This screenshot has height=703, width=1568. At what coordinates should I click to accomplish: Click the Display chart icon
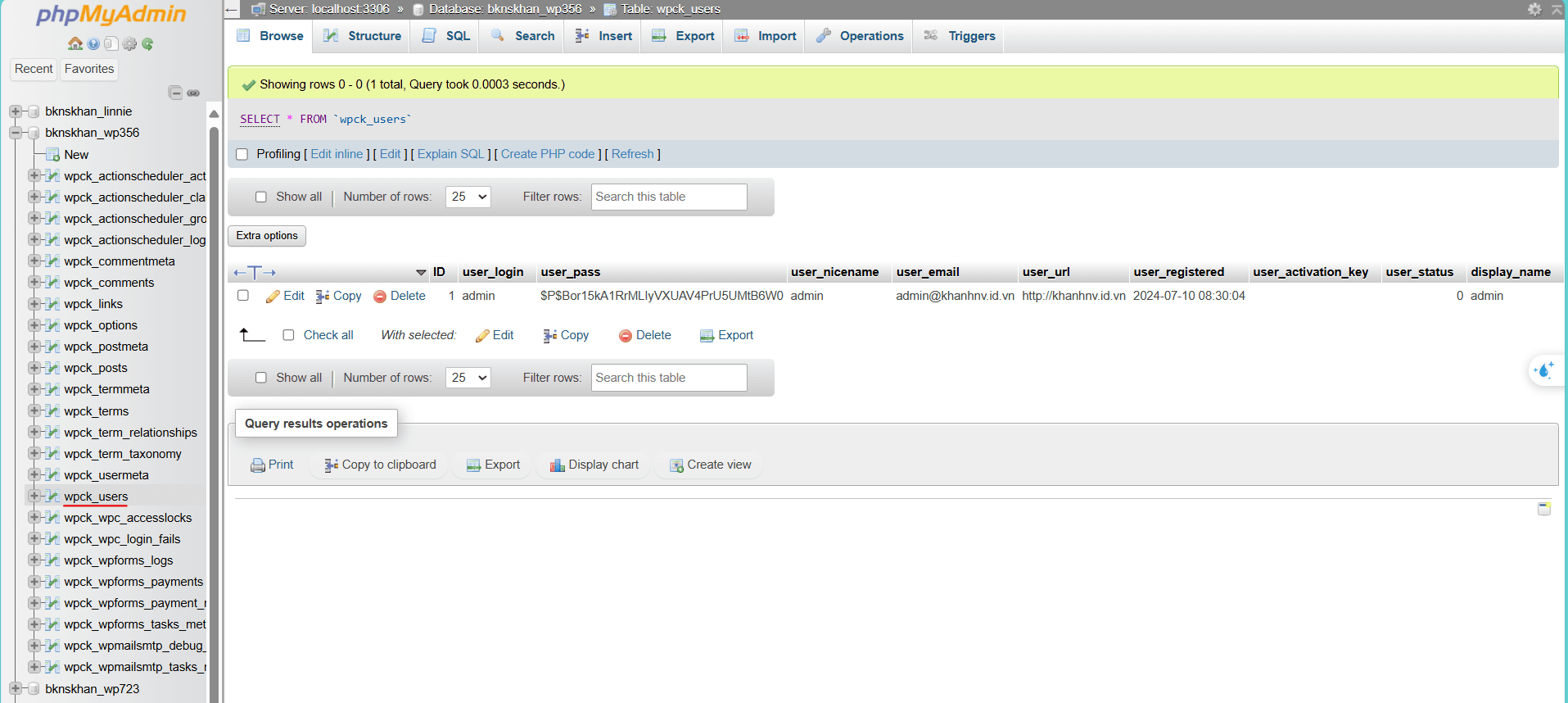coord(558,465)
